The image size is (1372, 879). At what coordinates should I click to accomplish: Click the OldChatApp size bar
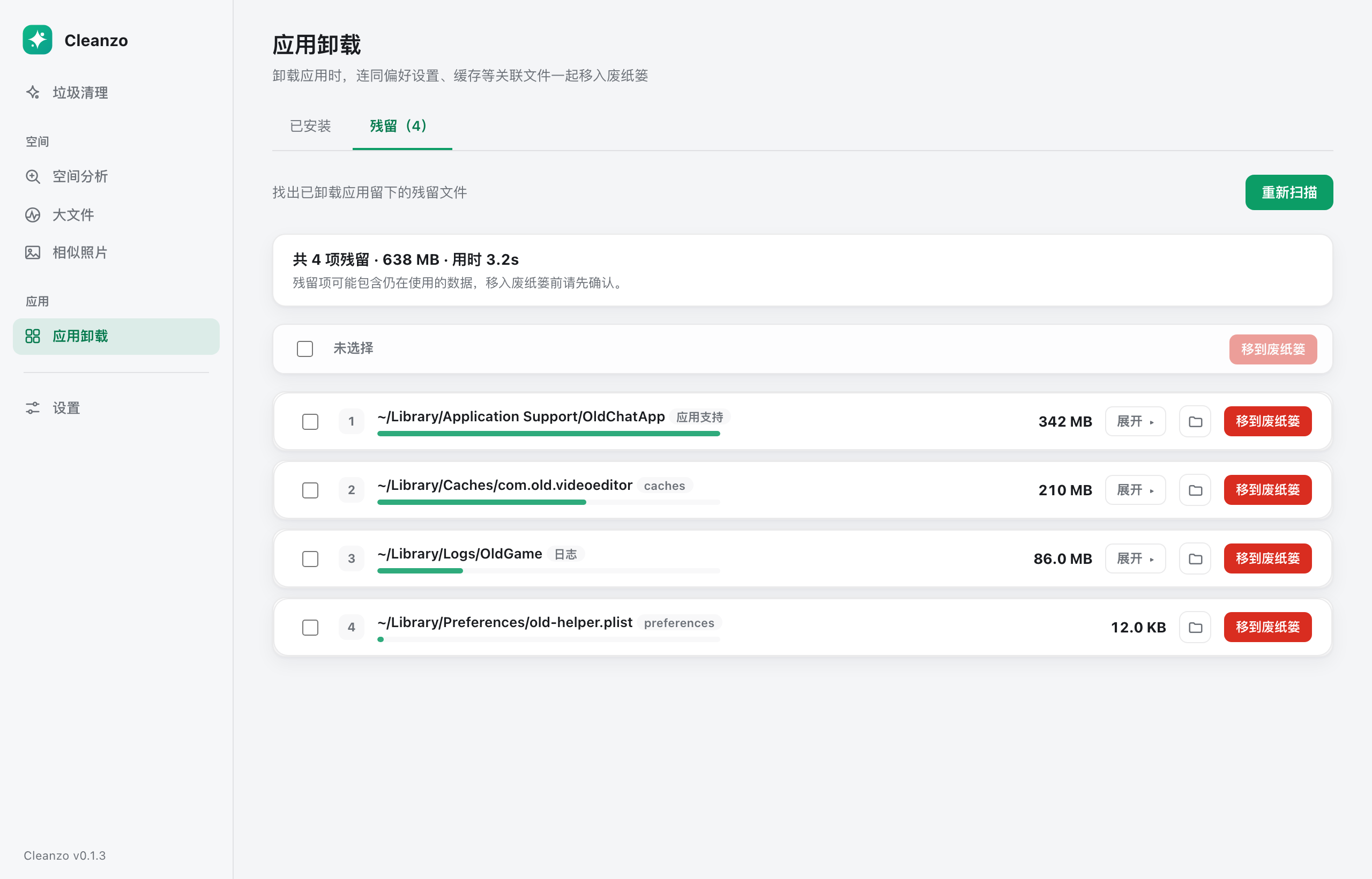pos(548,434)
